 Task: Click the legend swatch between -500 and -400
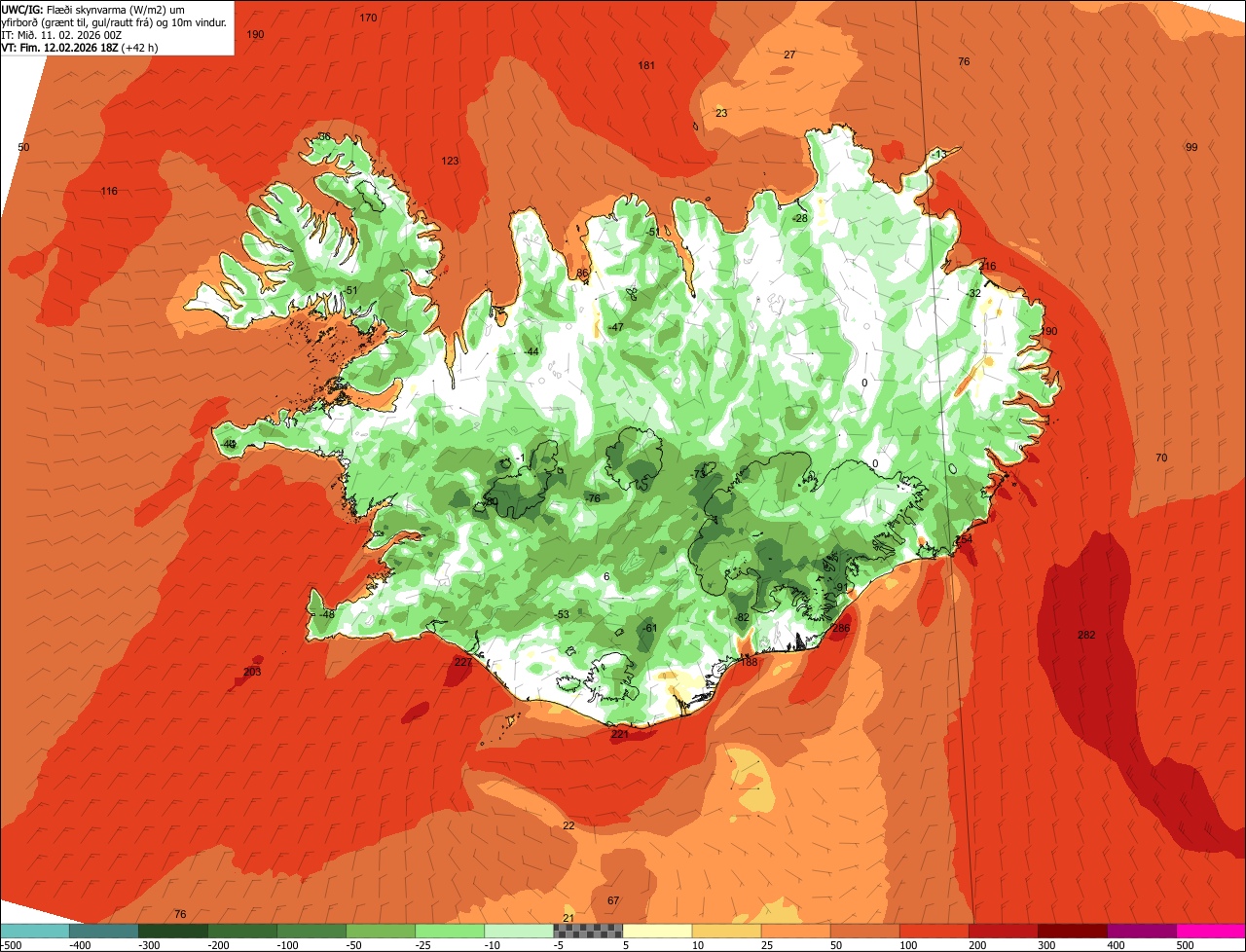point(35,931)
